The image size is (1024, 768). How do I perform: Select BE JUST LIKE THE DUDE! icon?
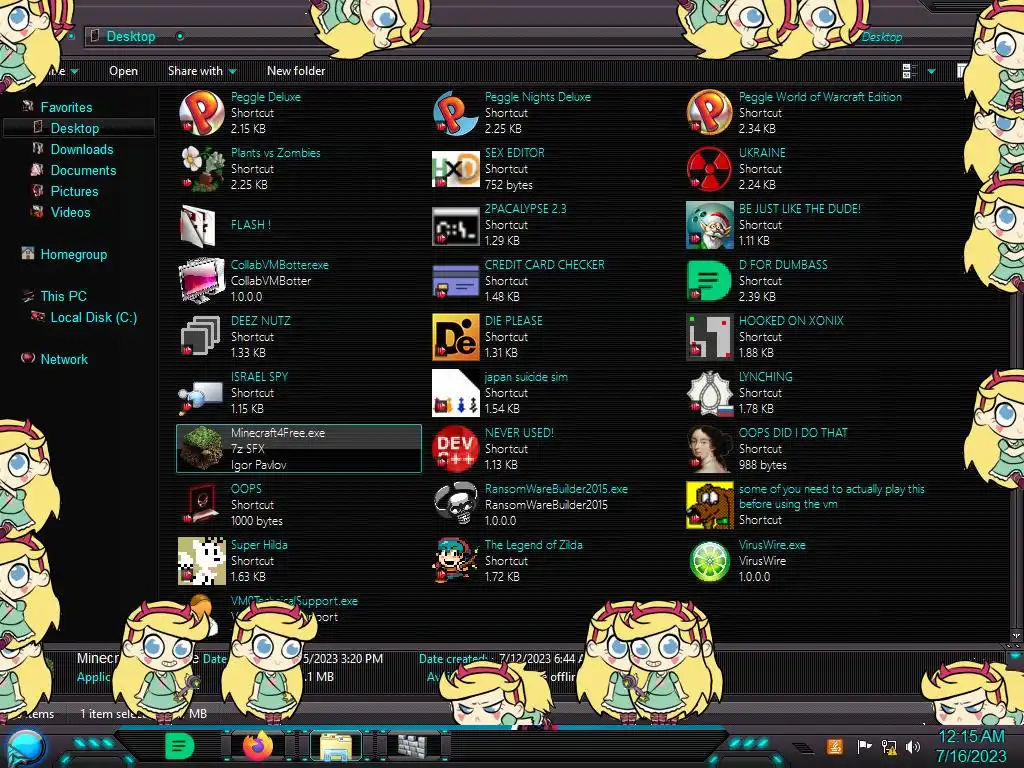tap(710, 225)
